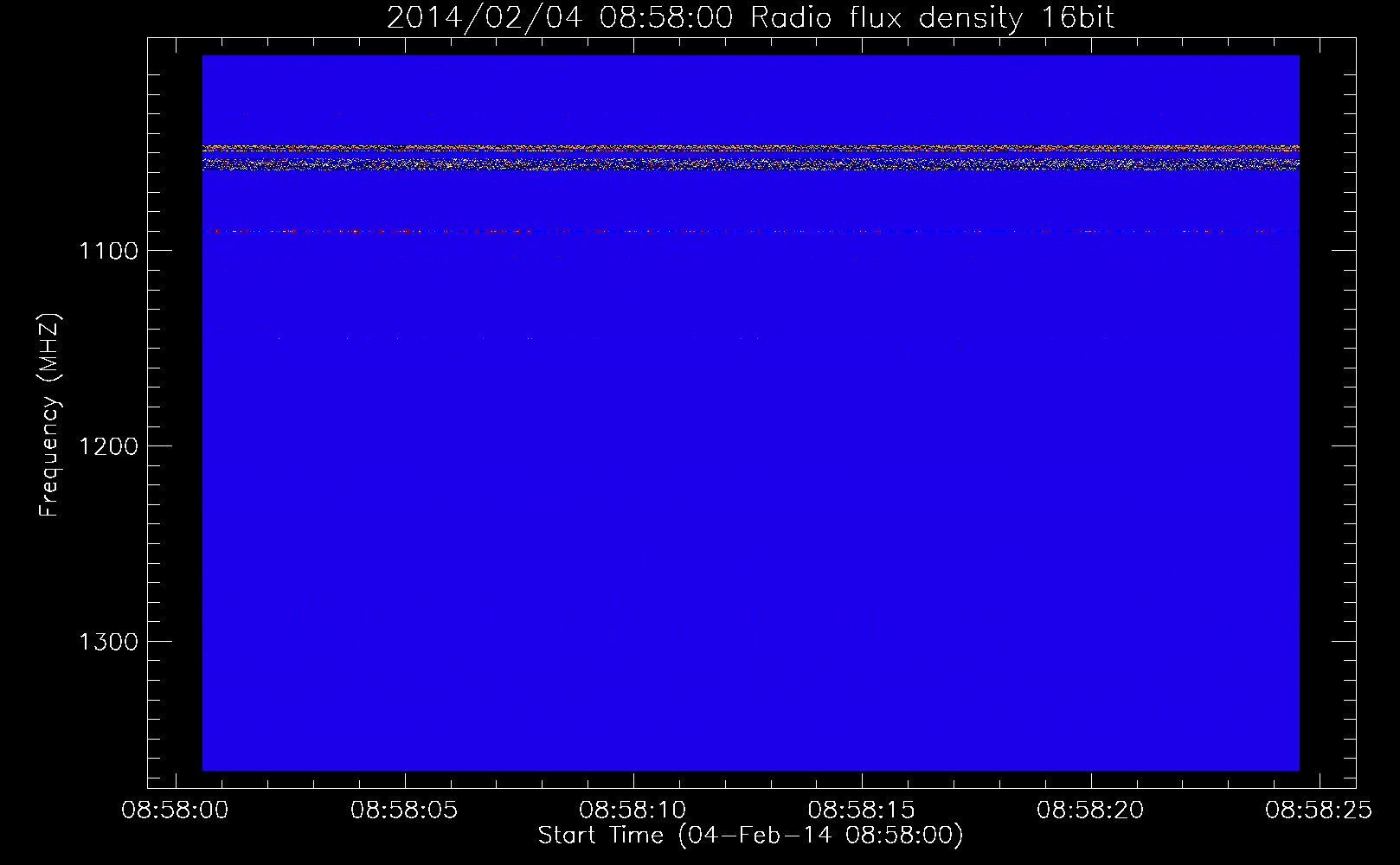The width and height of the screenshot is (1400, 865).
Task: Click the 08:58:20 time tick label
Action: click(1090, 811)
